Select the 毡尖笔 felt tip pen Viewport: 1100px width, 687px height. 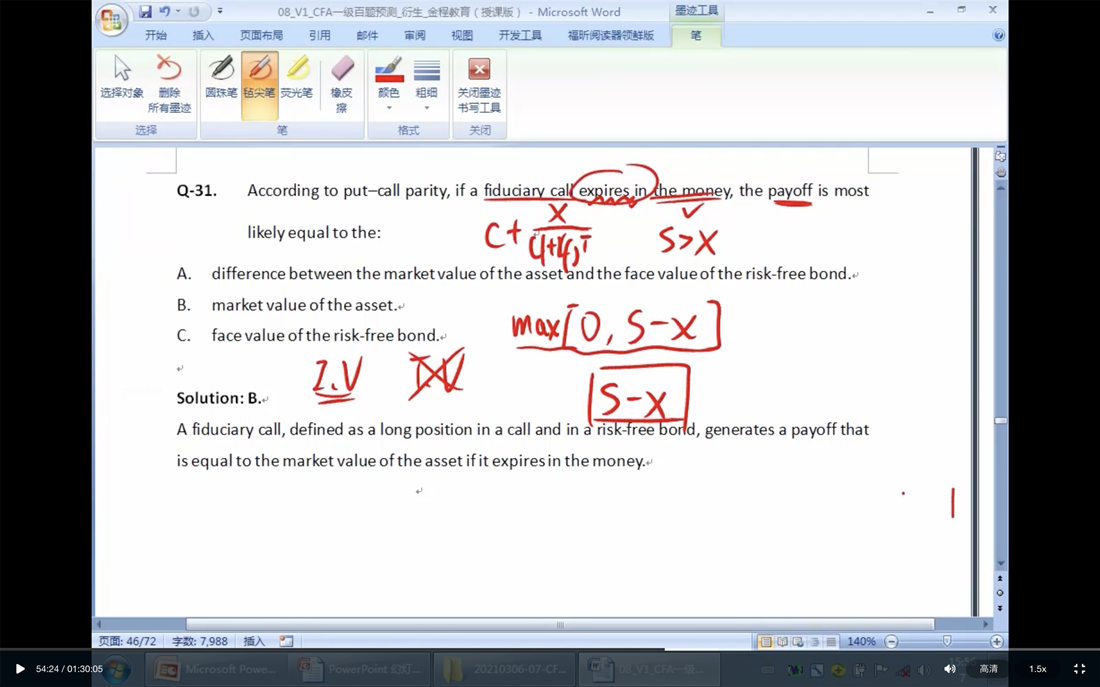pos(260,86)
